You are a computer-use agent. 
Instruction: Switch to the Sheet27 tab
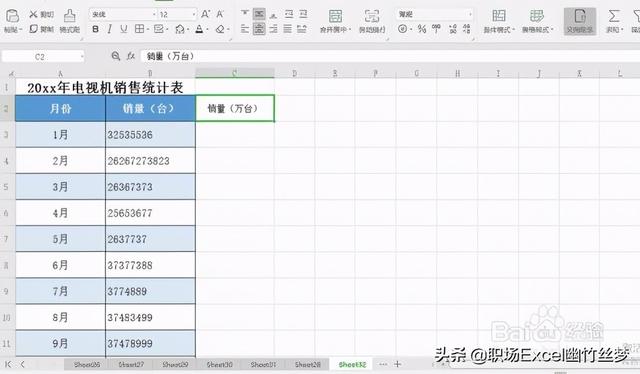(x=131, y=364)
